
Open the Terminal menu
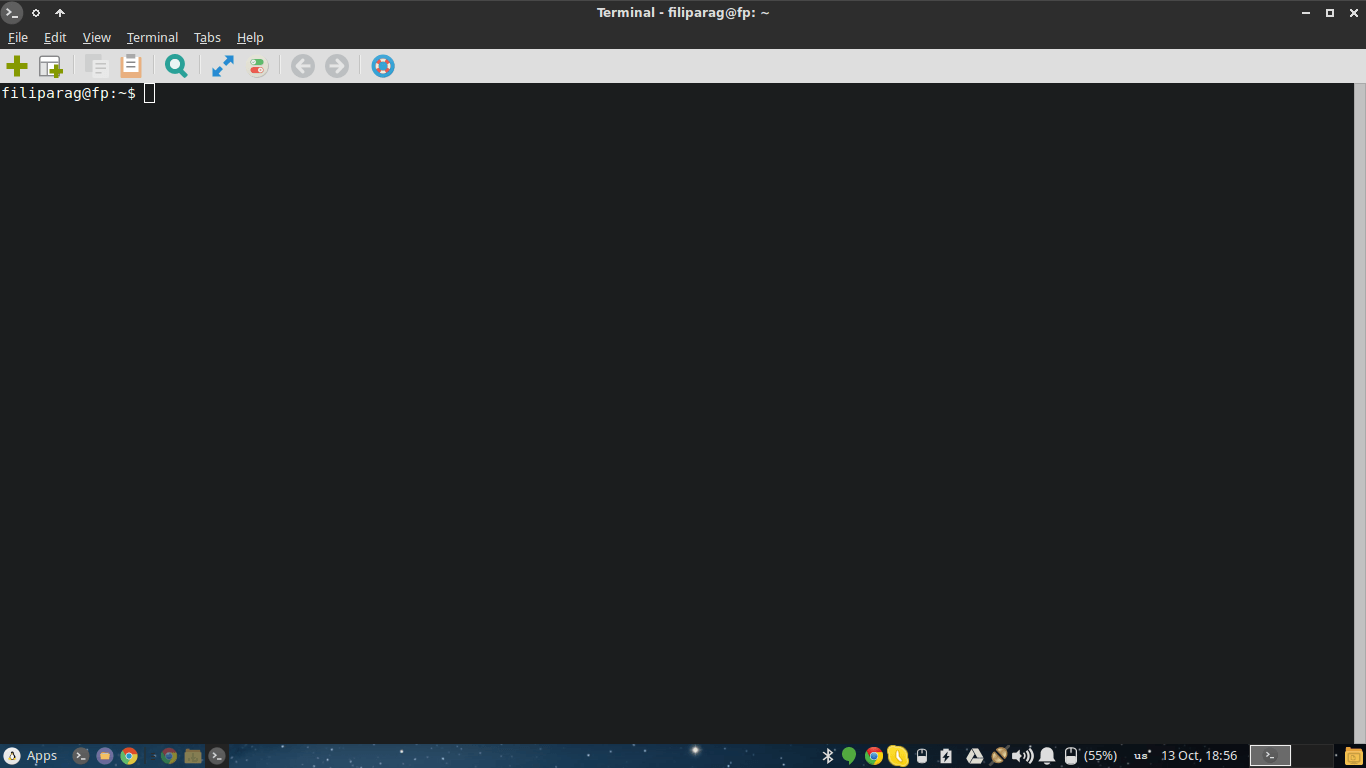tap(152, 37)
